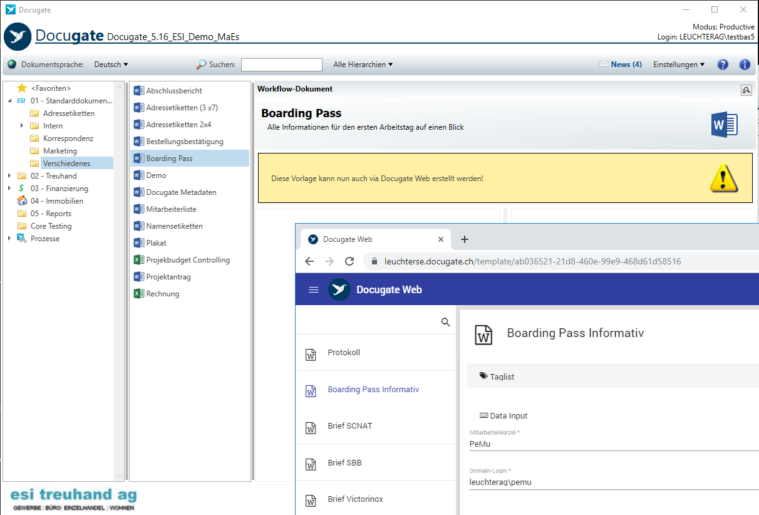Click the Taglist section header
759x515 pixels.
[613, 376]
